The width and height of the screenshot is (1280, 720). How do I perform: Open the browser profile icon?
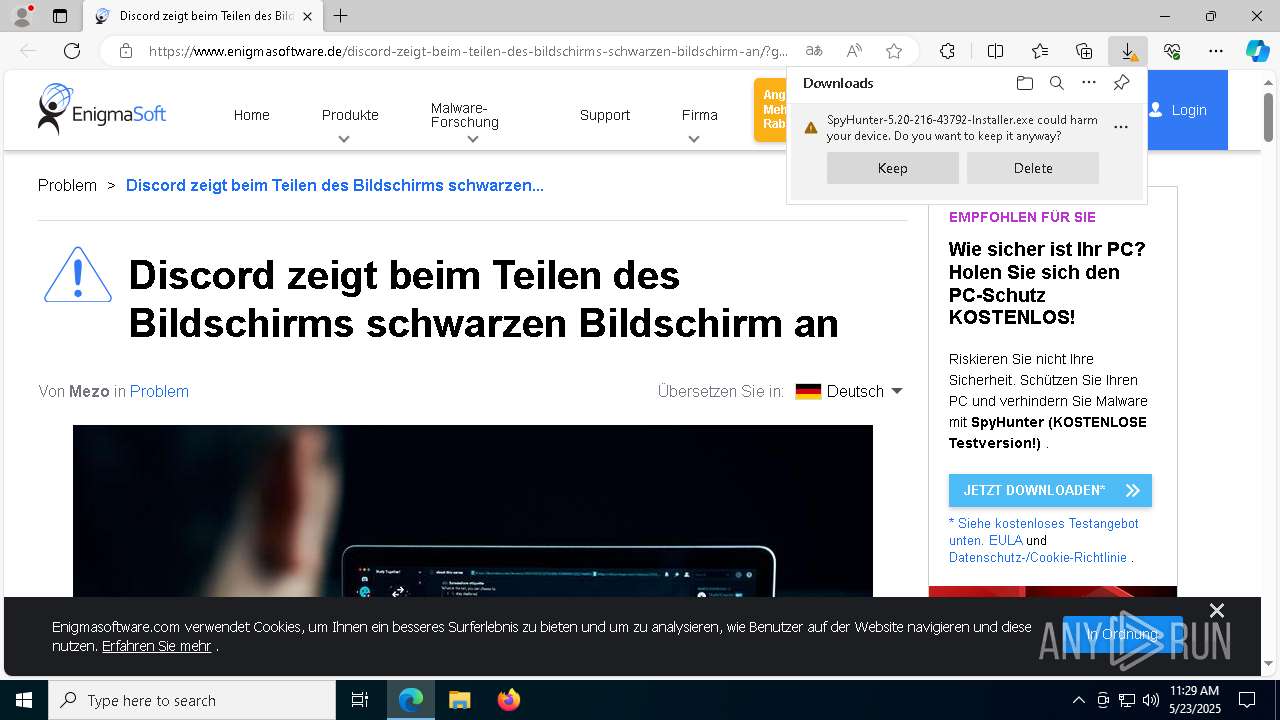pyautogui.click(x=22, y=16)
